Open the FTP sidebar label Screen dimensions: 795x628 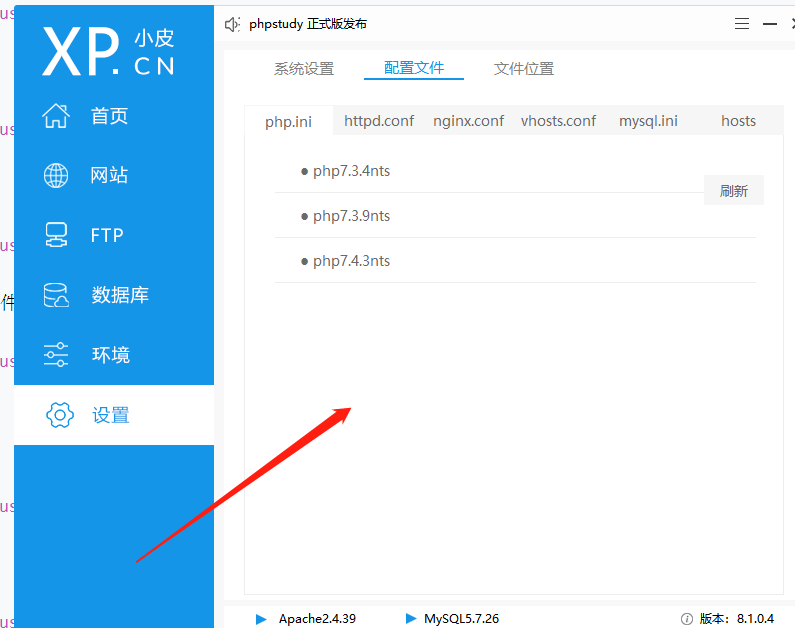pyautogui.click(x=107, y=235)
